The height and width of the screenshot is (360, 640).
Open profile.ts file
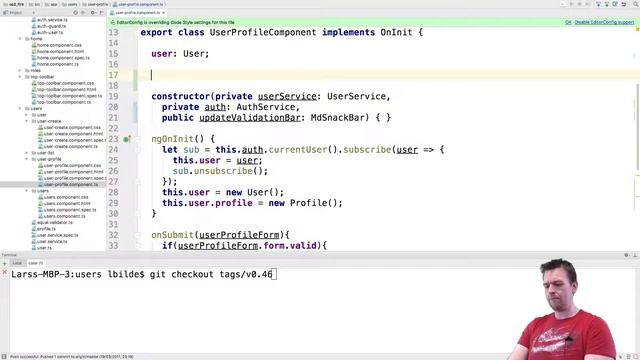[44, 229]
